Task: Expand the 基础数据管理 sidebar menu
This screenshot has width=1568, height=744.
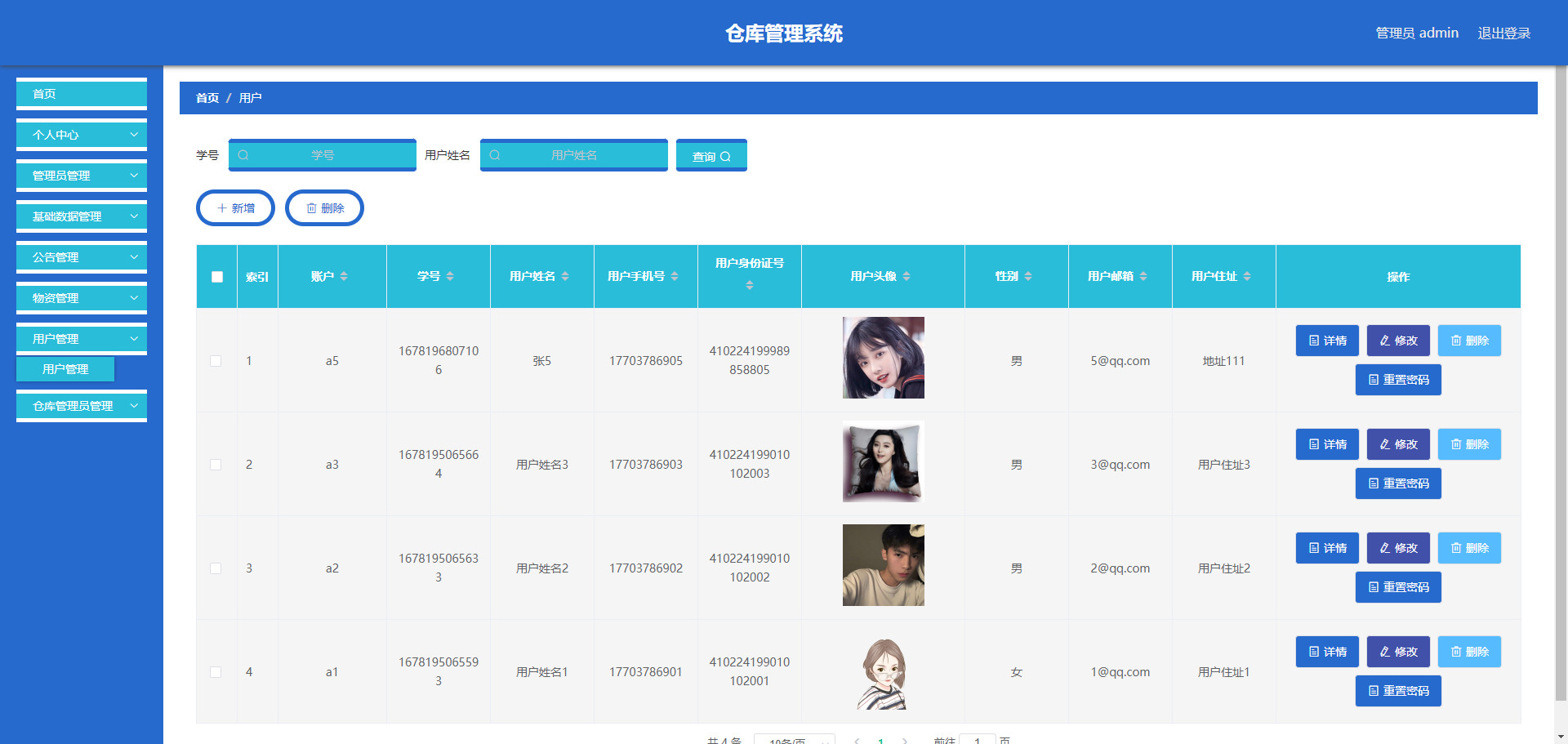Action: click(x=82, y=216)
